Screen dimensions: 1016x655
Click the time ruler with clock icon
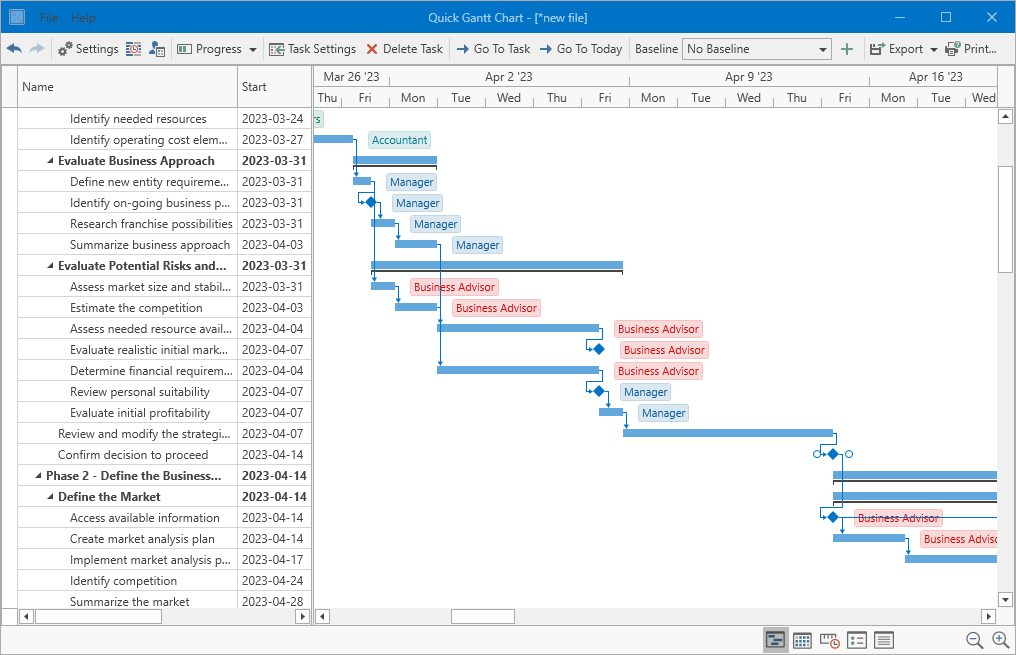829,640
